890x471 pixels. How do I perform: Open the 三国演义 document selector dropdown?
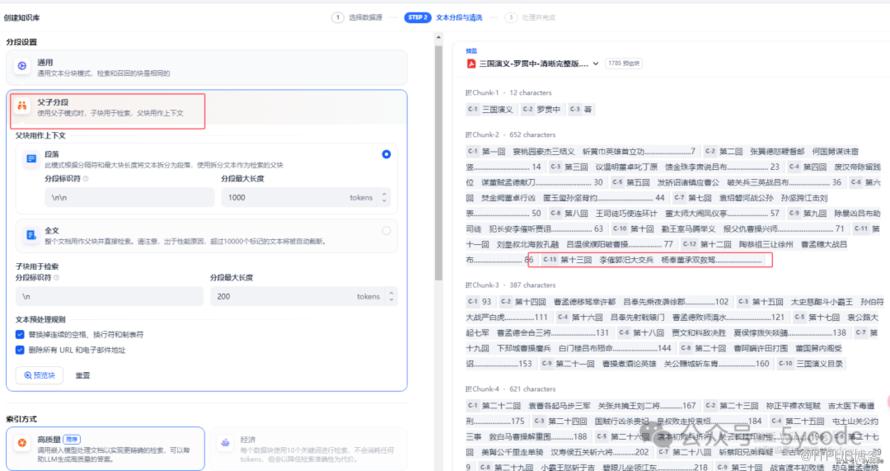pyautogui.click(x=532, y=64)
